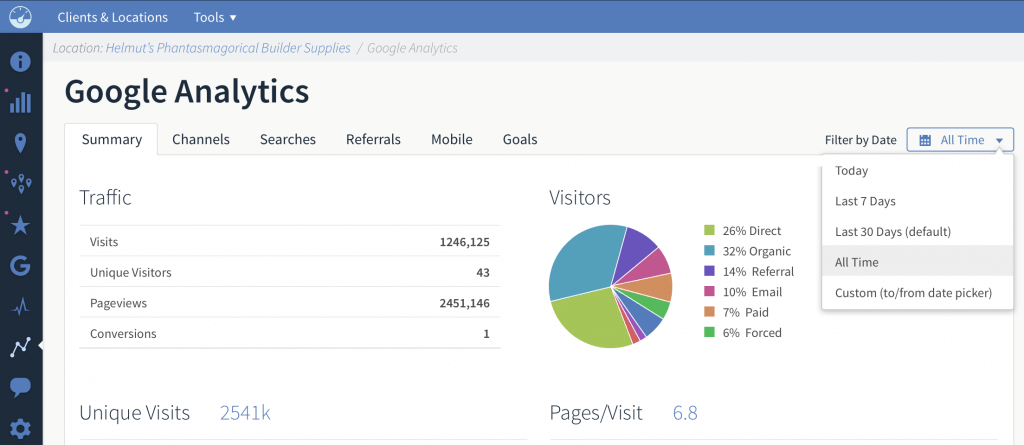Click the Unique Visits 2541k value
Screen dimensions: 1024x445
click(245, 413)
